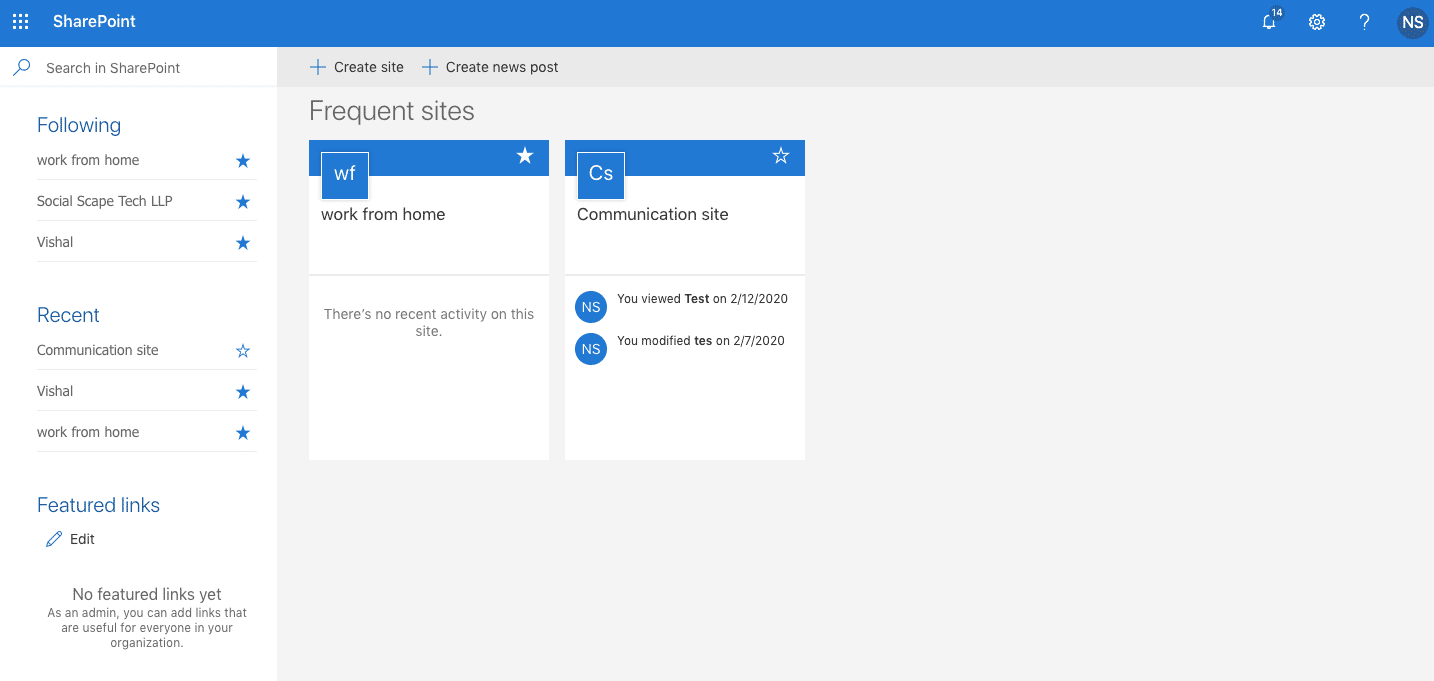
Task: Follow Communication site in the Recent list
Action: [x=242, y=351]
